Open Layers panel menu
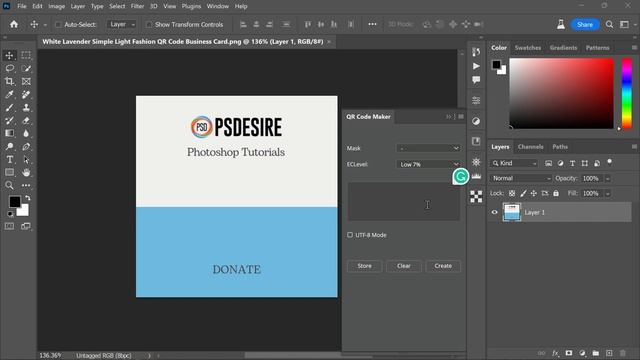 634,147
